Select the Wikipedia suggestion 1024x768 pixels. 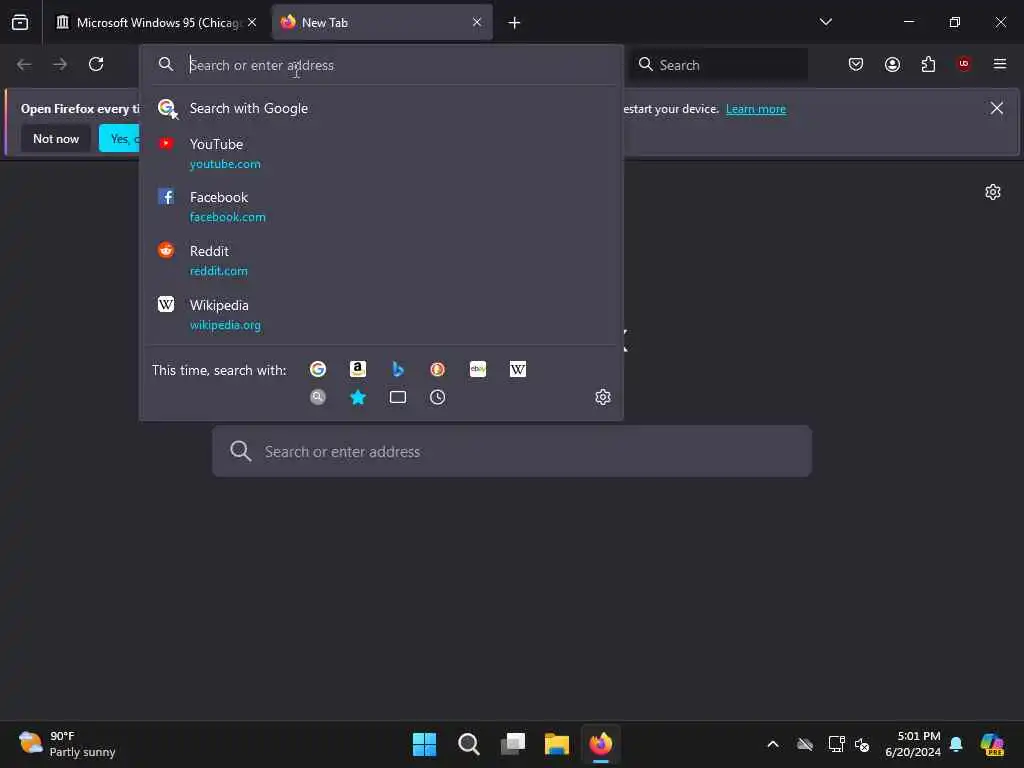(x=381, y=315)
